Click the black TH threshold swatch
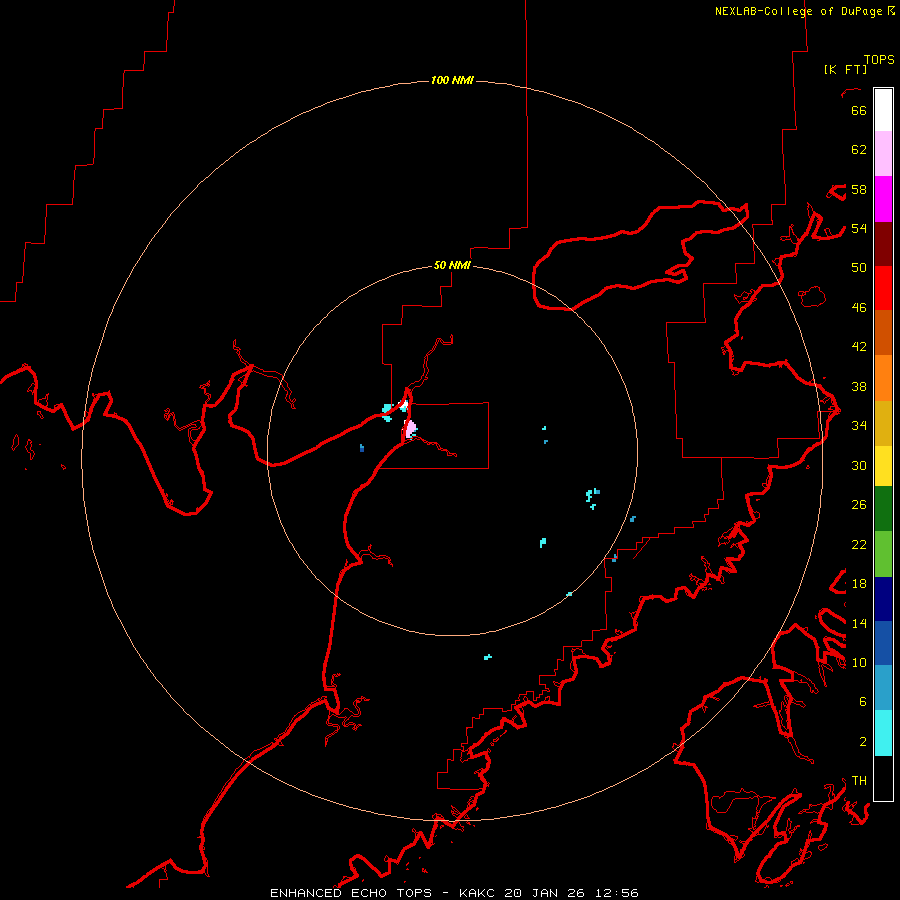The width and height of the screenshot is (900, 900). click(x=883, y=778)
